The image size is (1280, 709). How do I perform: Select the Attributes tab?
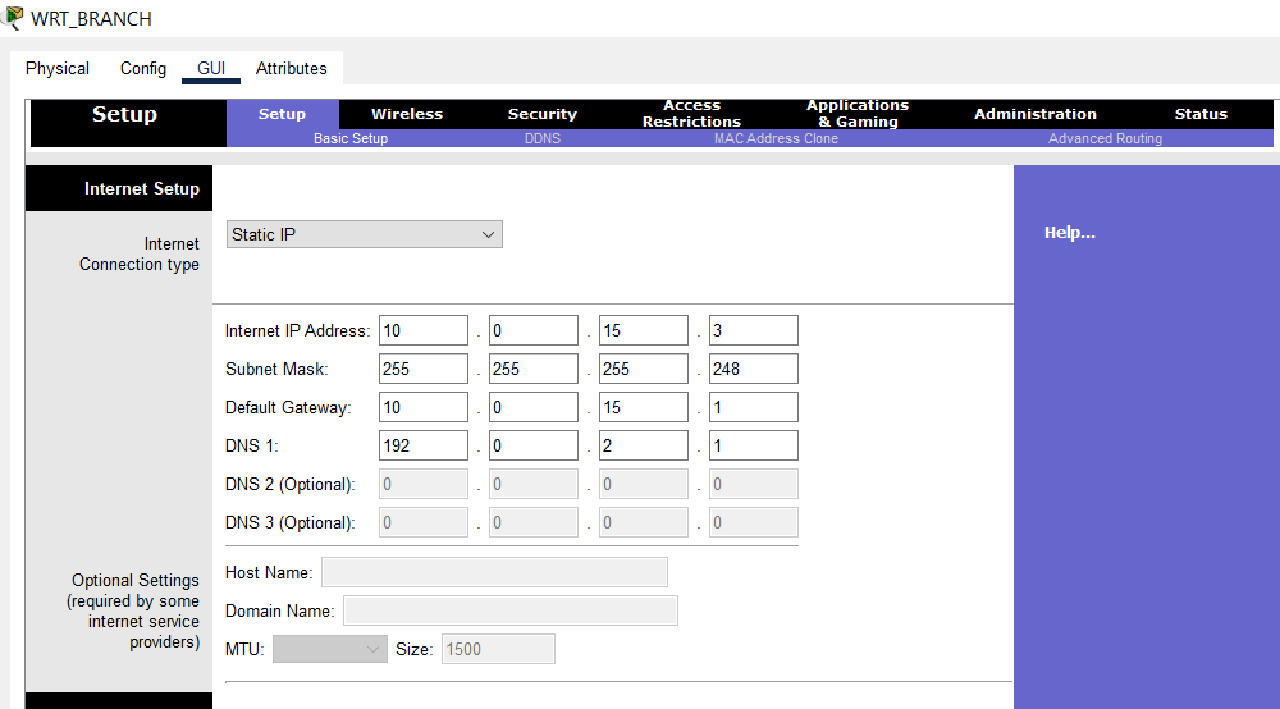[x=291, y=68]
